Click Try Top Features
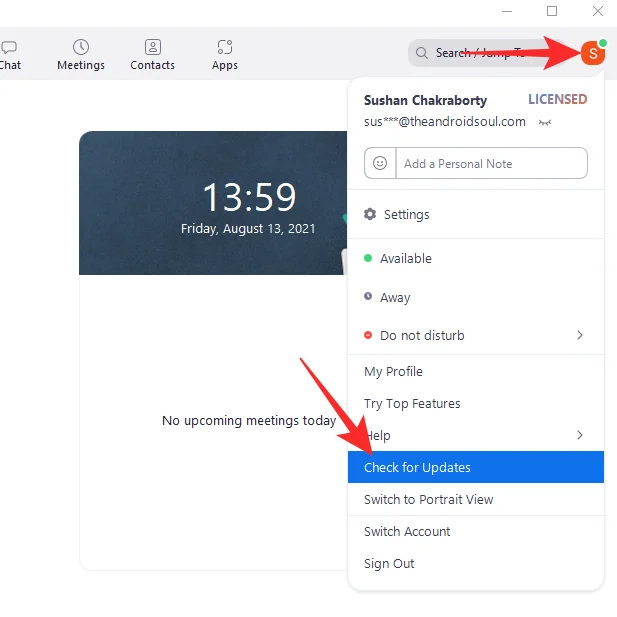The width and height of the screenshot is (617, 617). 412,403
